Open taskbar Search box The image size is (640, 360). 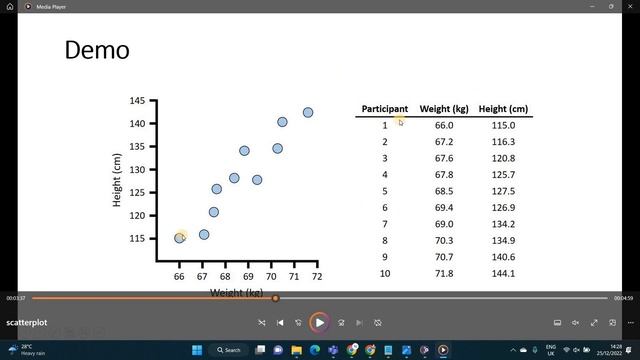tap(229, 350)
